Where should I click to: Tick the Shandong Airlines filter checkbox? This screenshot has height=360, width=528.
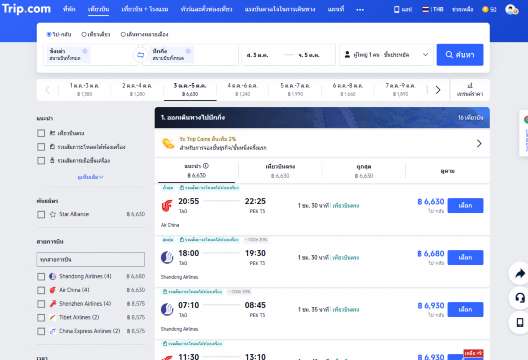pos(41,276)
